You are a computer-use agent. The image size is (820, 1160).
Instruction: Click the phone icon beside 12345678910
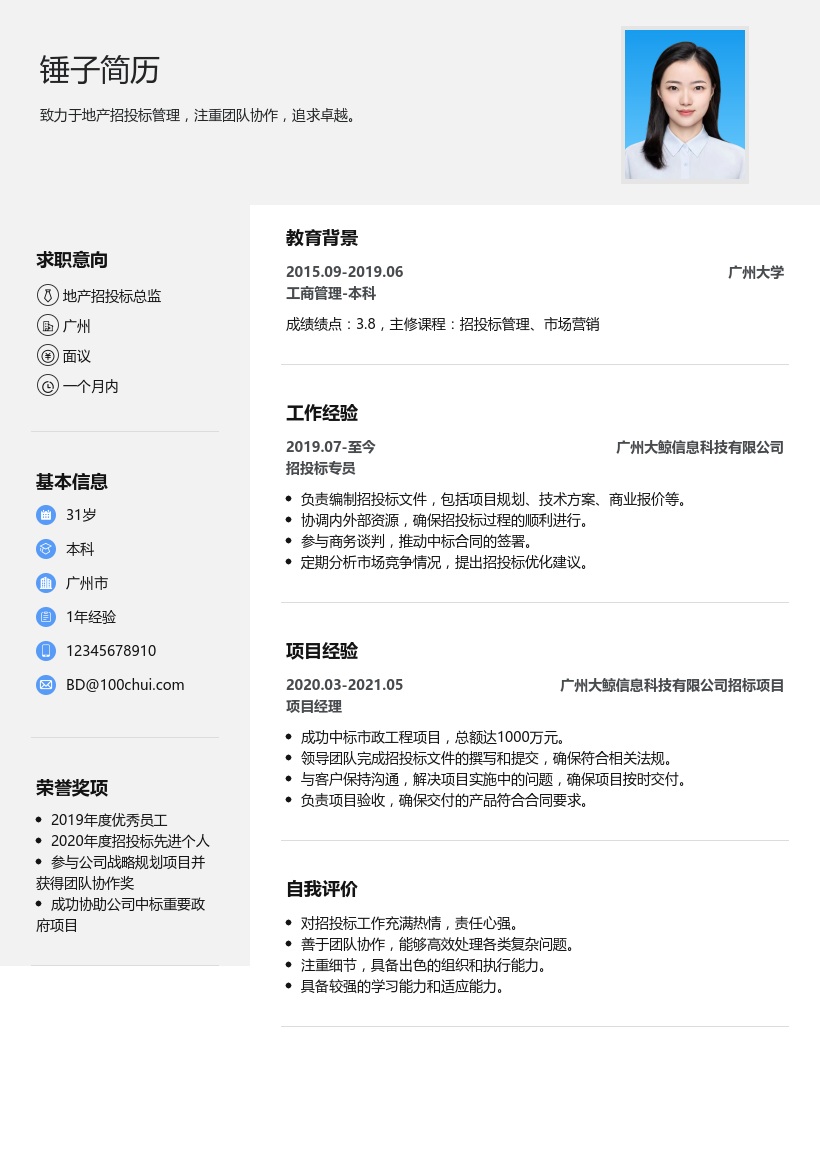point(46,651)
